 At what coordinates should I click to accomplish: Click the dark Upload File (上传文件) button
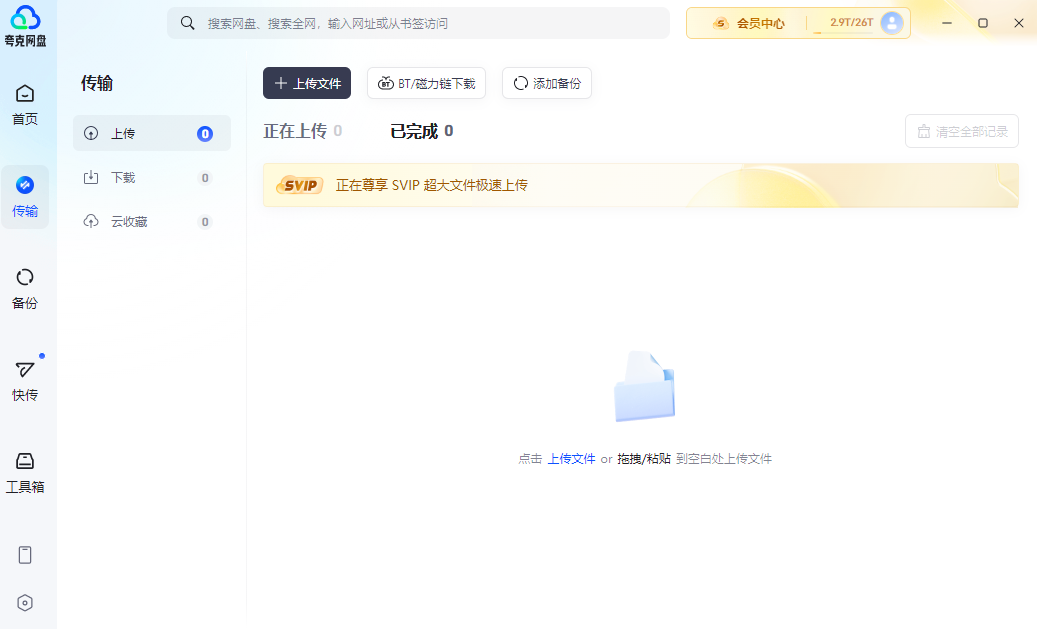tap(307, 84)
